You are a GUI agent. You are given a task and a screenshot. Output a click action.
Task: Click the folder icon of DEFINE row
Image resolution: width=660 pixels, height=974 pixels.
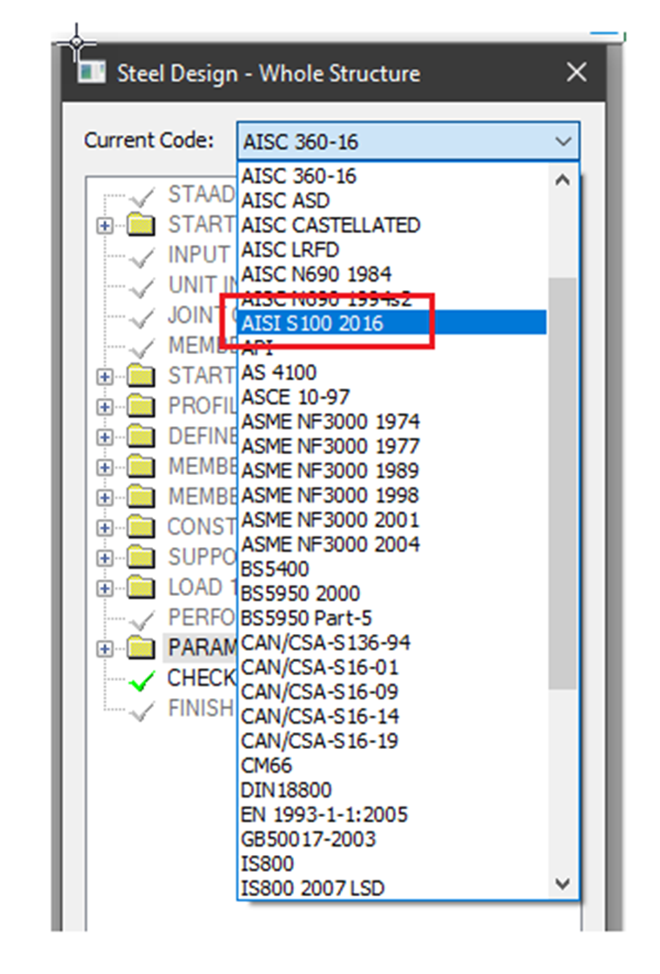pyautogui.click(x=141, y=436)
